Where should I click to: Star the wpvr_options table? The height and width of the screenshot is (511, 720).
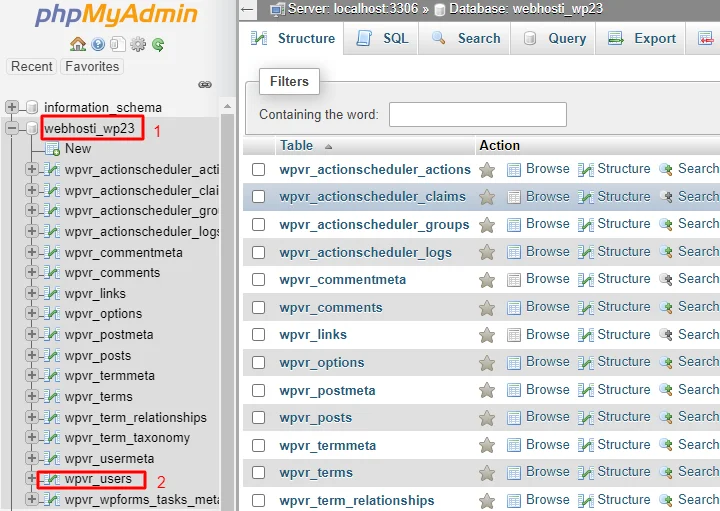click(487, 363)
